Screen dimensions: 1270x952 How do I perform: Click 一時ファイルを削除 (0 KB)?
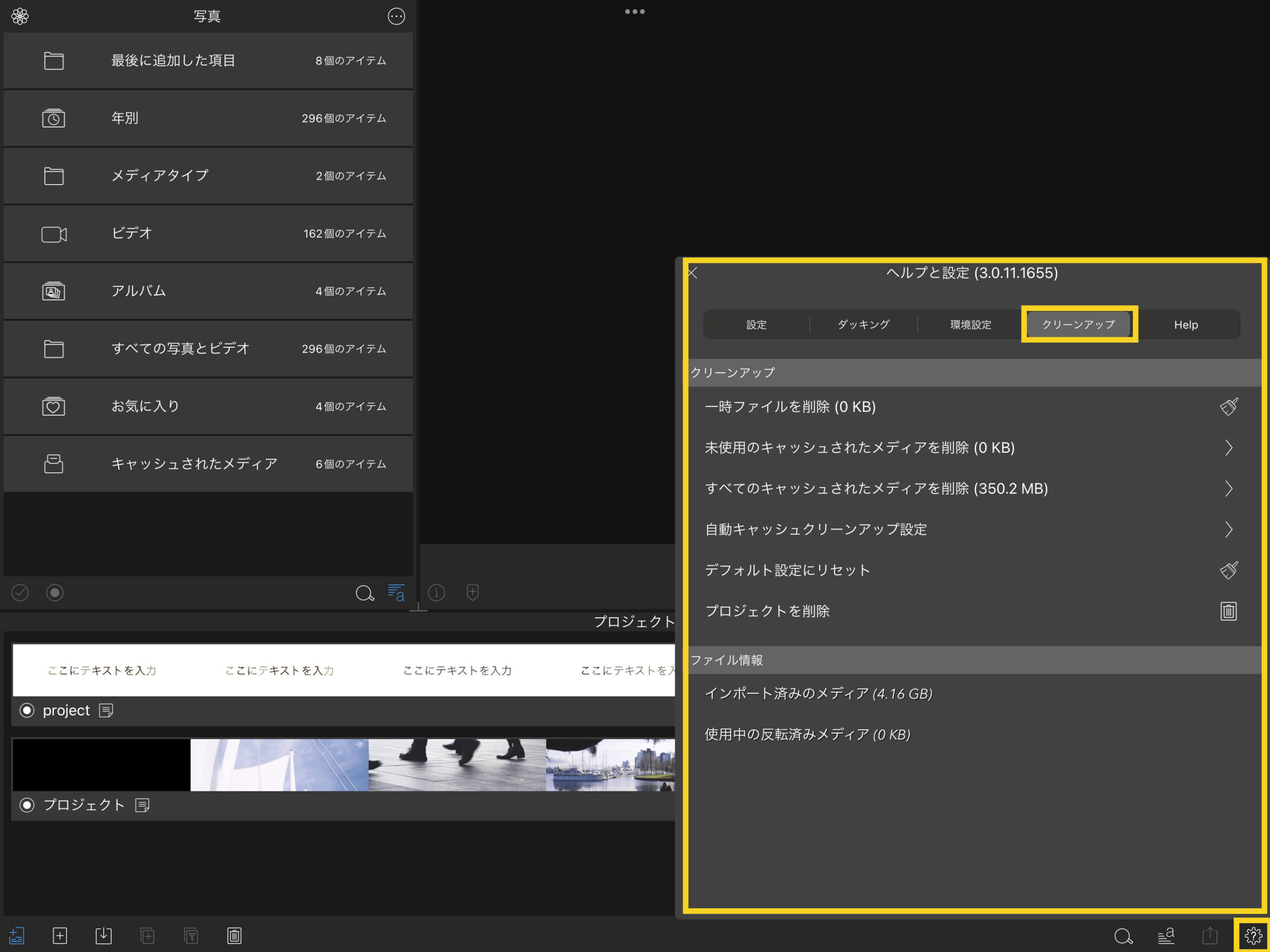pos(790,407)
